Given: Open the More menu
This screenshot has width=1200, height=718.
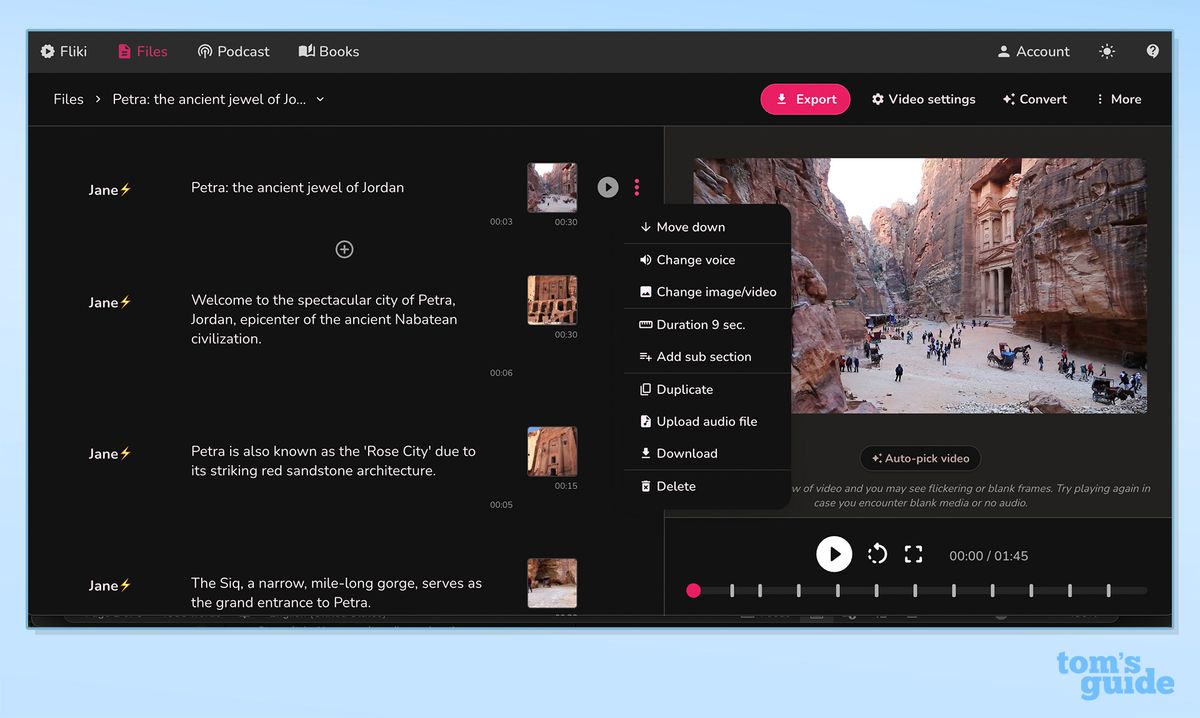Looking at the screenshot, I should point(1118,99).
